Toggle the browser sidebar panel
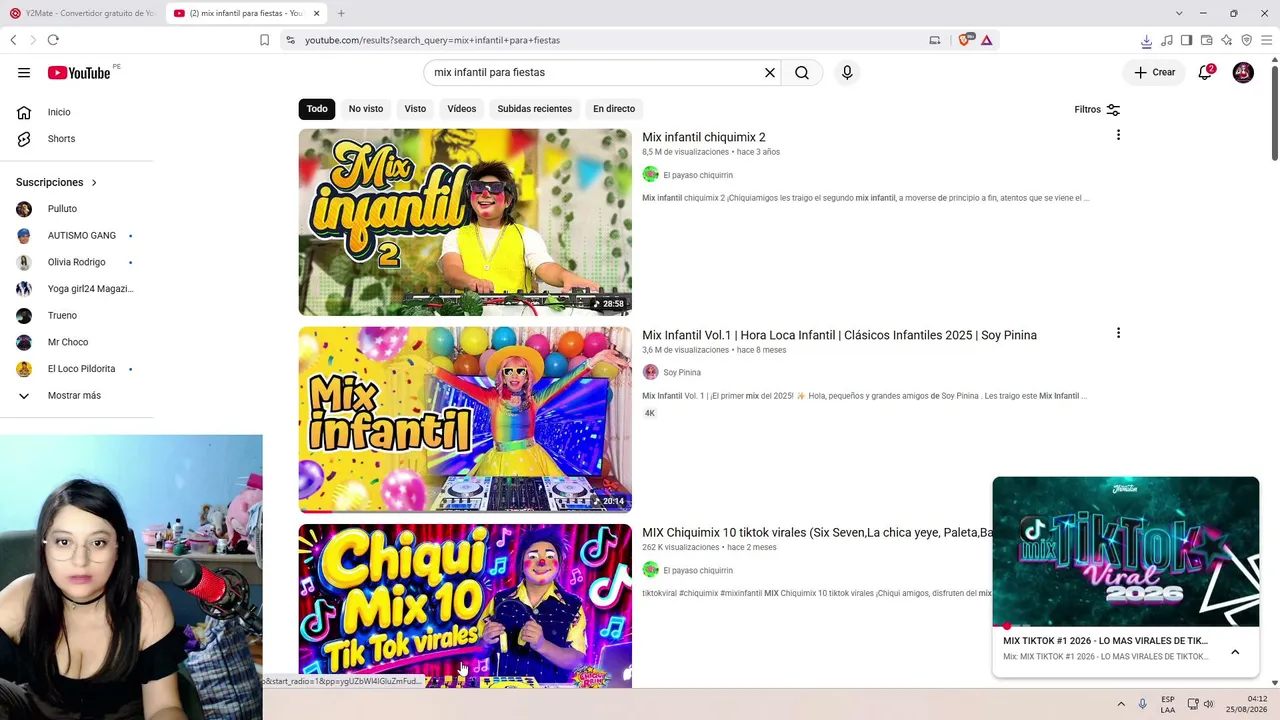 point(1186,40)
